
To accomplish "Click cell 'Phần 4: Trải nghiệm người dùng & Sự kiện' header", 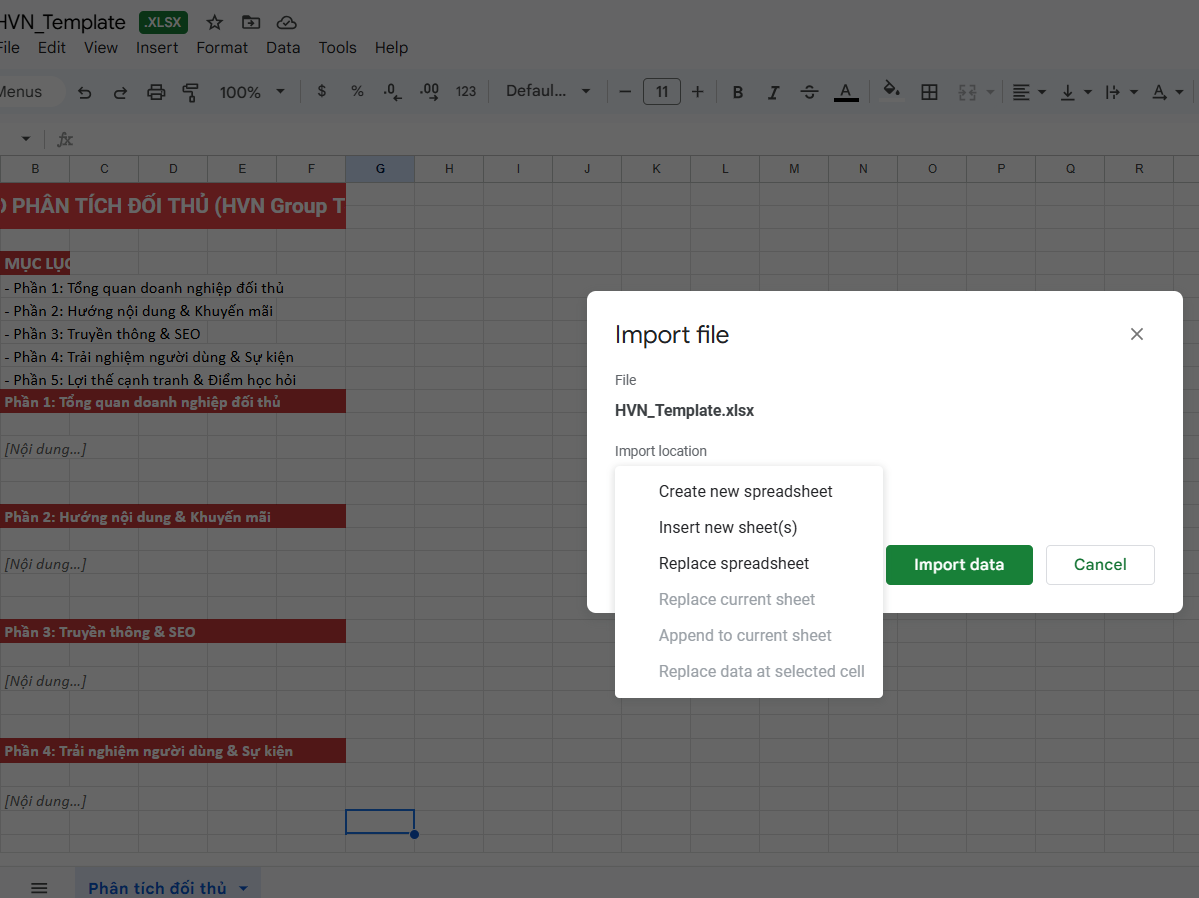I will [173, 751].
